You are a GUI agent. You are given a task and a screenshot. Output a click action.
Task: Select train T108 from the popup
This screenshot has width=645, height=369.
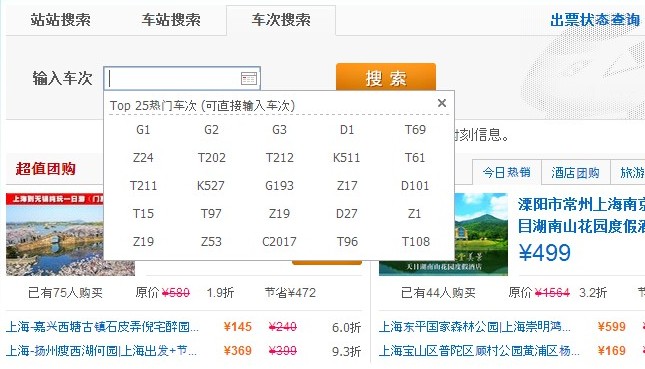(x=415, y=242)
